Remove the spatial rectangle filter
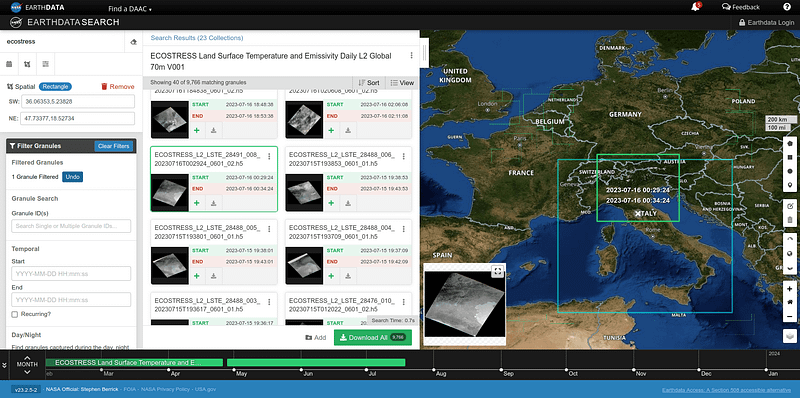 (117, 87)
